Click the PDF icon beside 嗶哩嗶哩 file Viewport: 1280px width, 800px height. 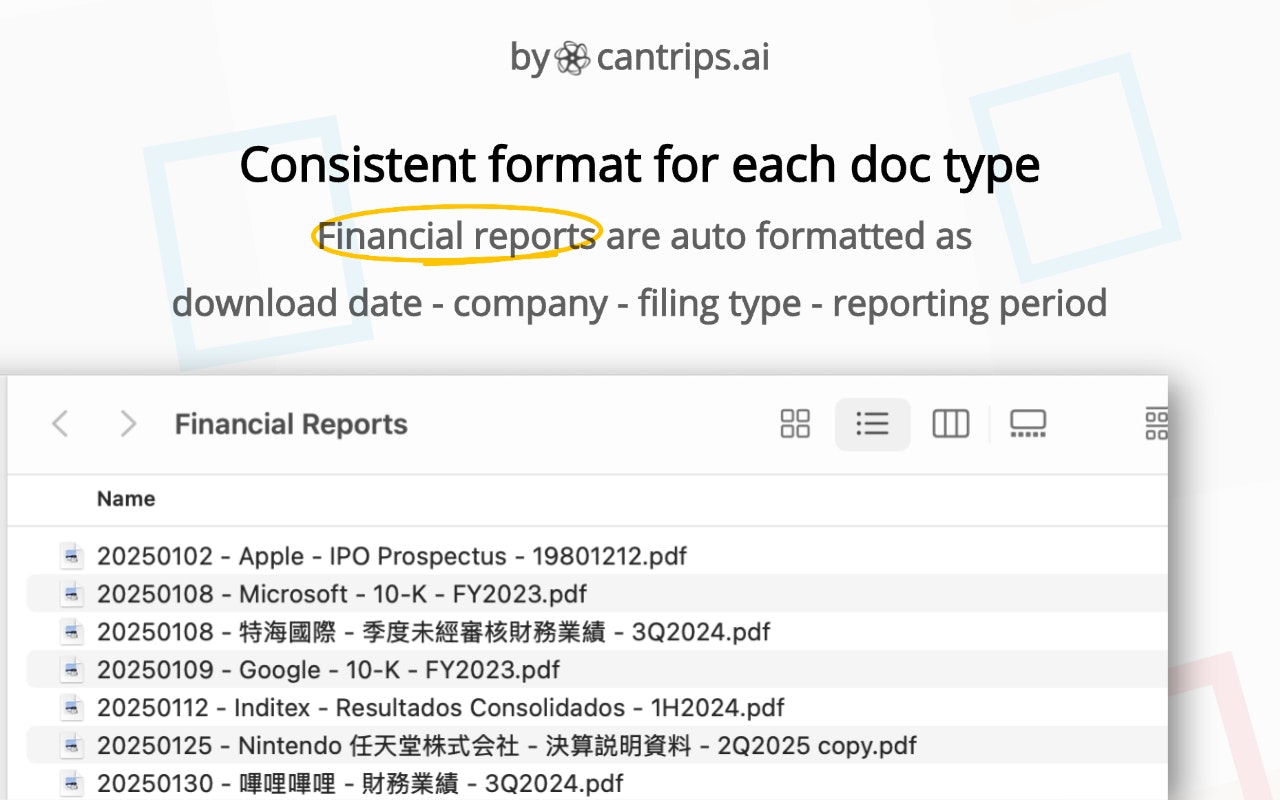(71, 783)
